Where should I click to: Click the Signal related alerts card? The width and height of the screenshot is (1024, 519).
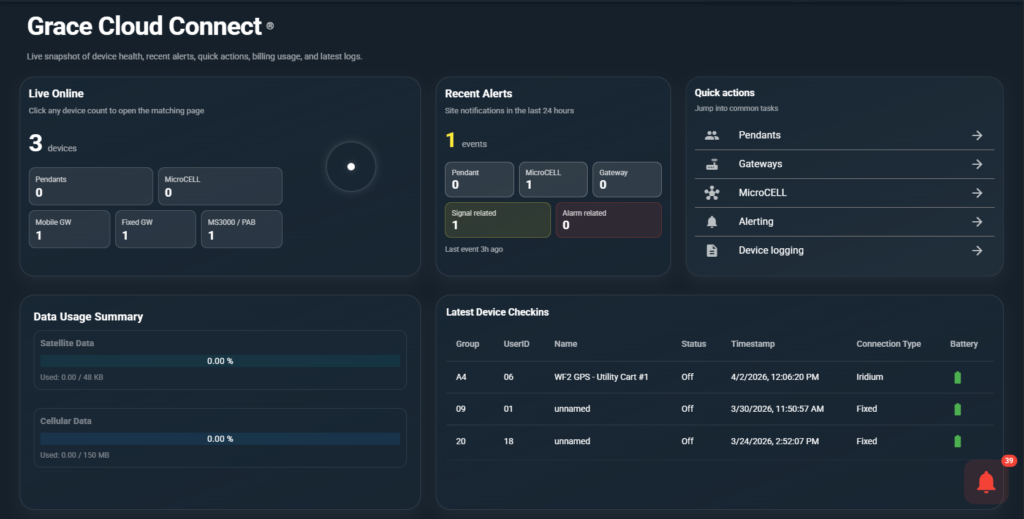[x=498, y=220]
